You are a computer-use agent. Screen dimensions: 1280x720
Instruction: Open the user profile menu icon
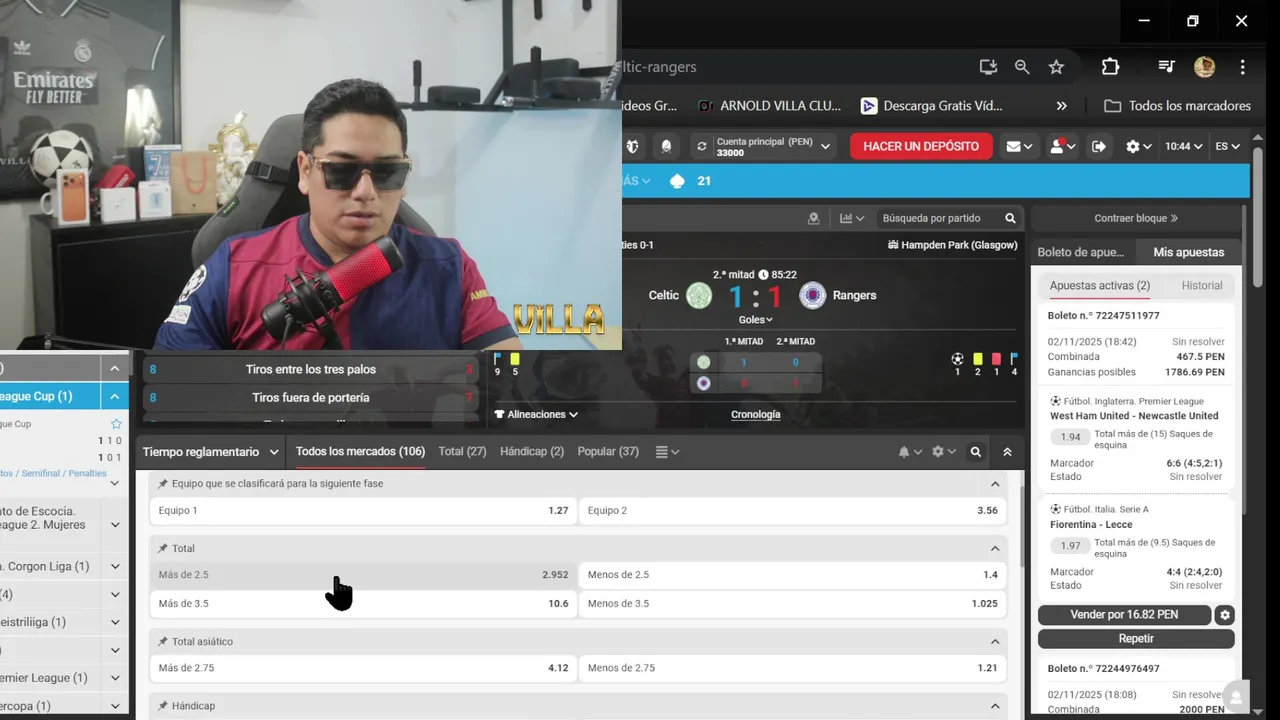pyautogui.click(x=1061, y=146)
